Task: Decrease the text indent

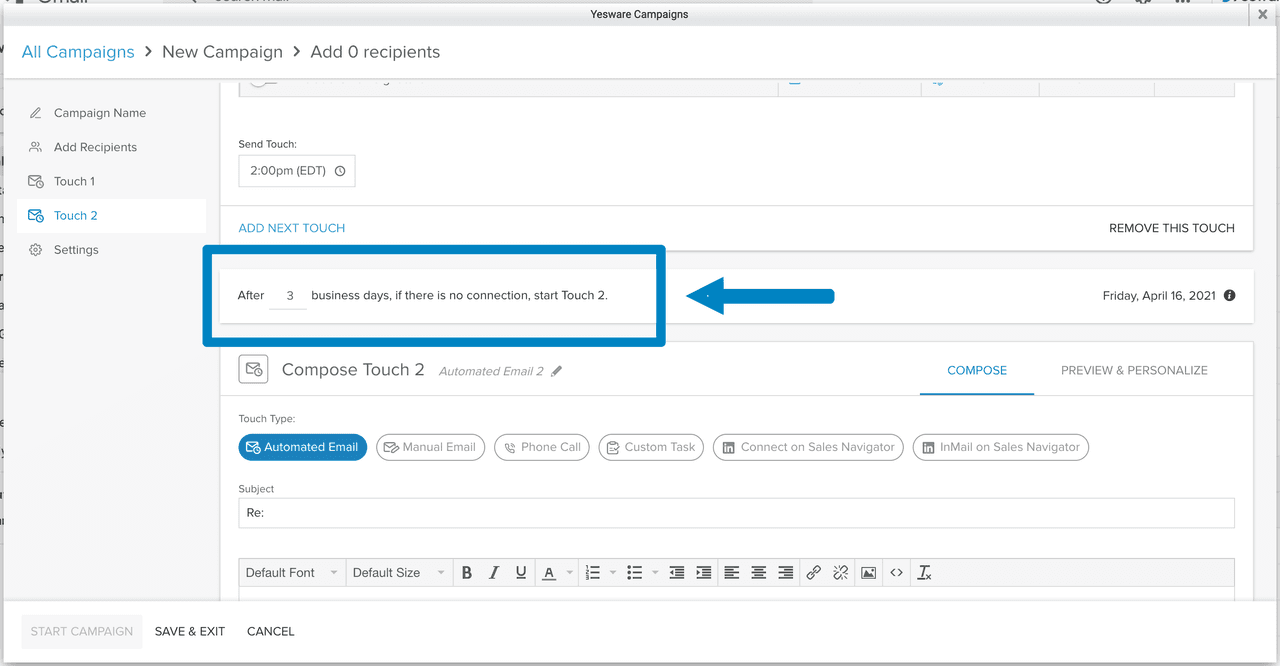Action: click(677, 573)
